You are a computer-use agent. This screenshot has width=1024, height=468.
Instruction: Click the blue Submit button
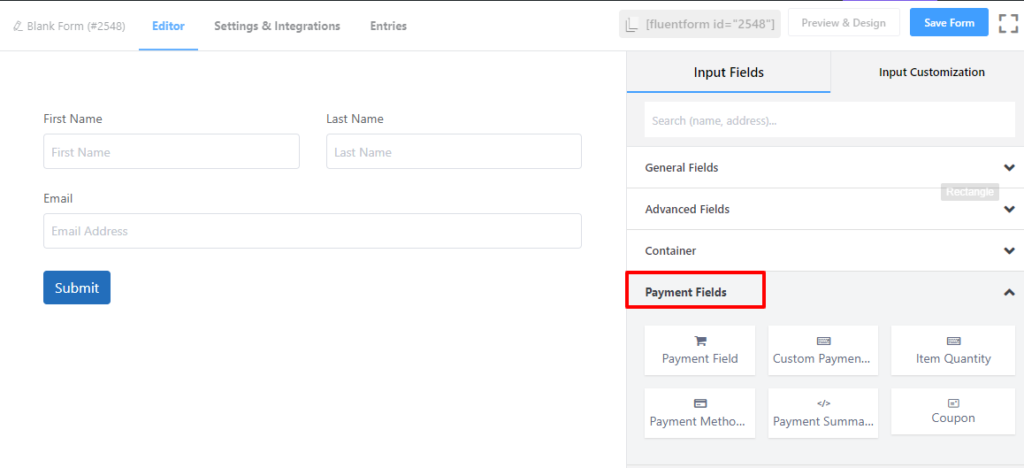[77, 288]
